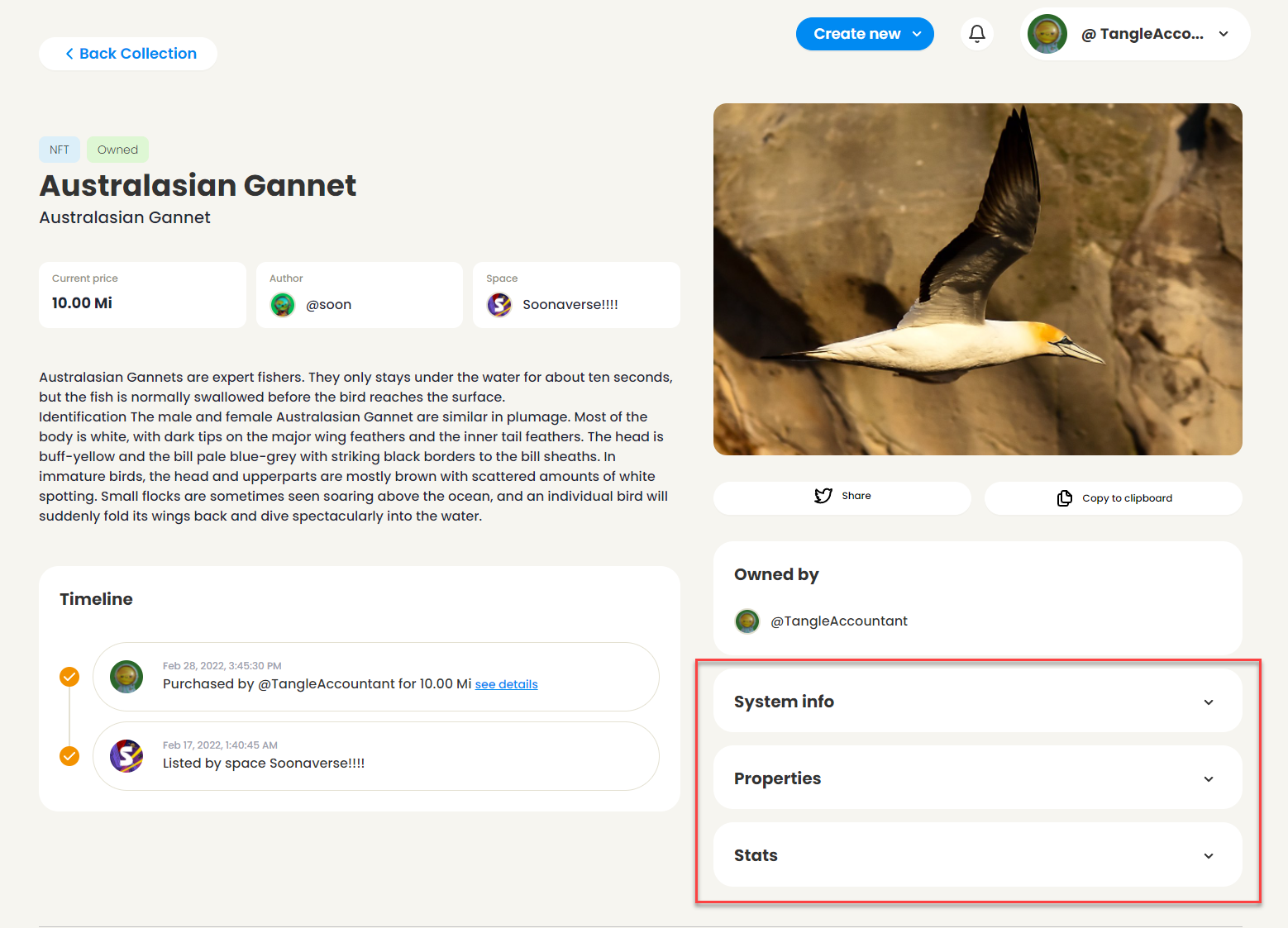Click the TangleAccountant avatar in timeline

point(126,677)
